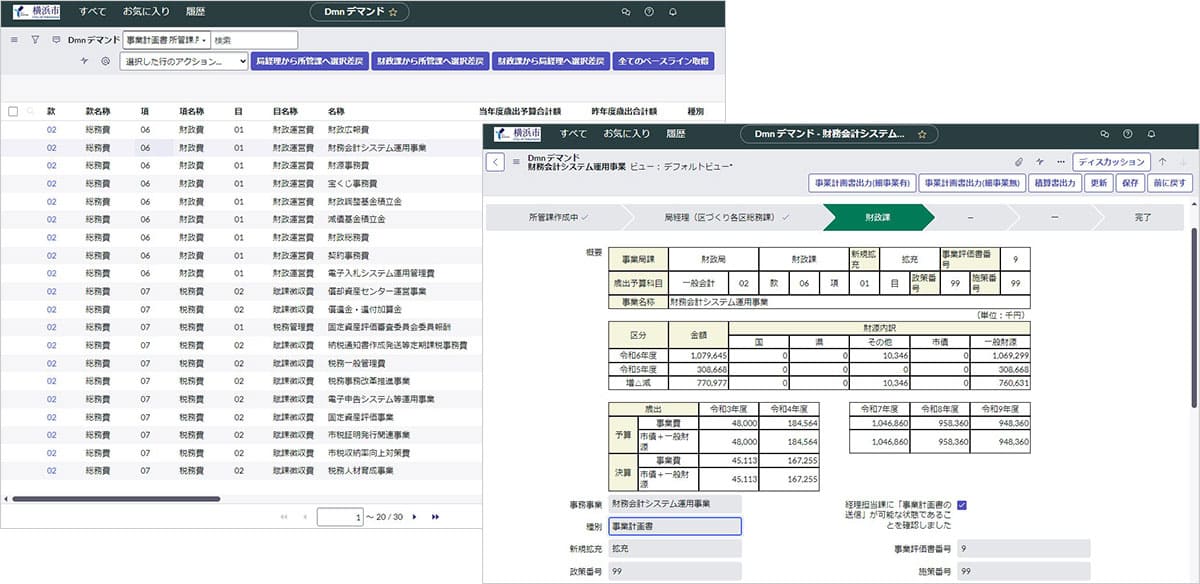The image size is (1200, 584).
Task: Open the help icon in the list window header
Action: tap(649, 12)
